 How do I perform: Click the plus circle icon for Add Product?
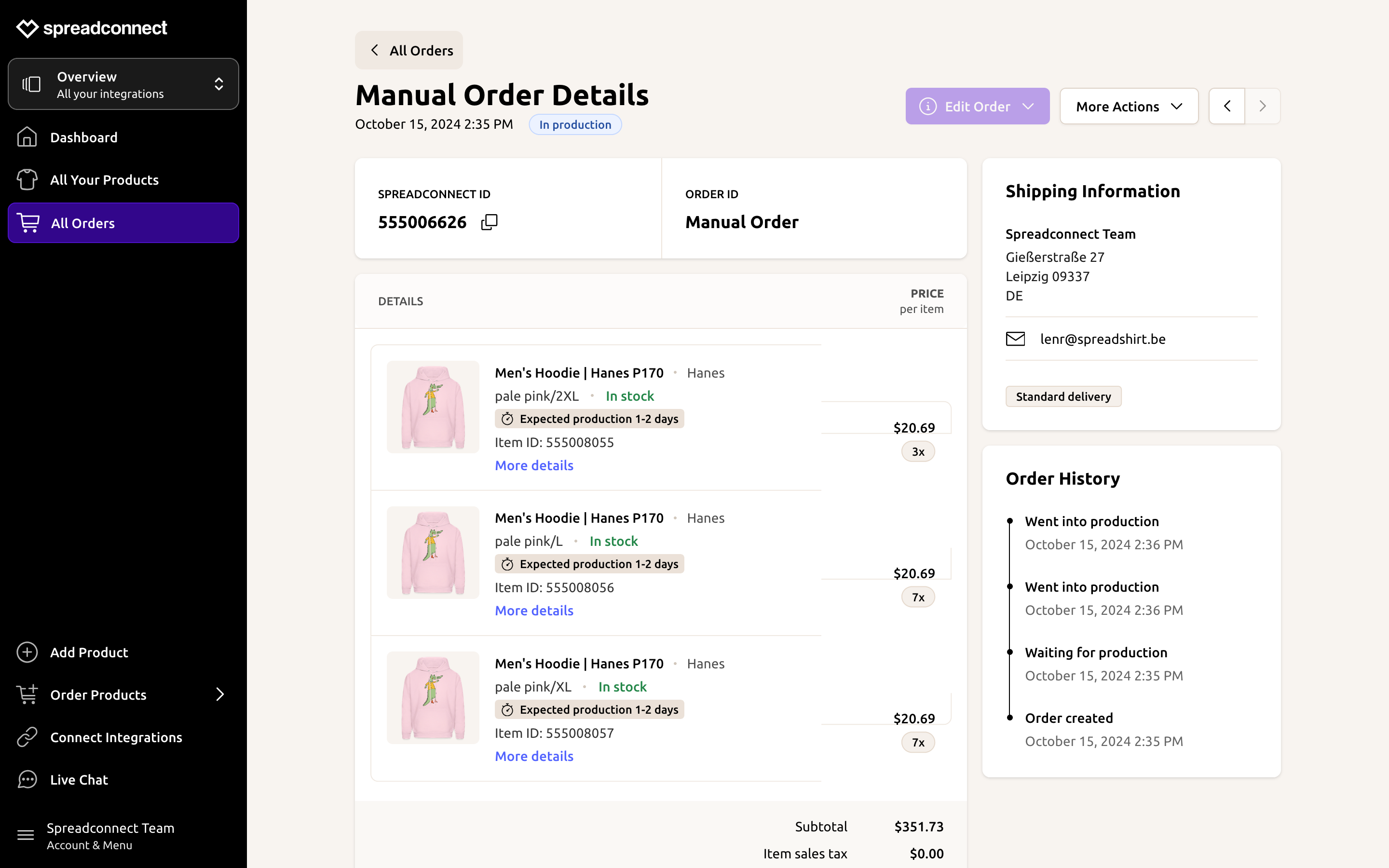[27, 652]
